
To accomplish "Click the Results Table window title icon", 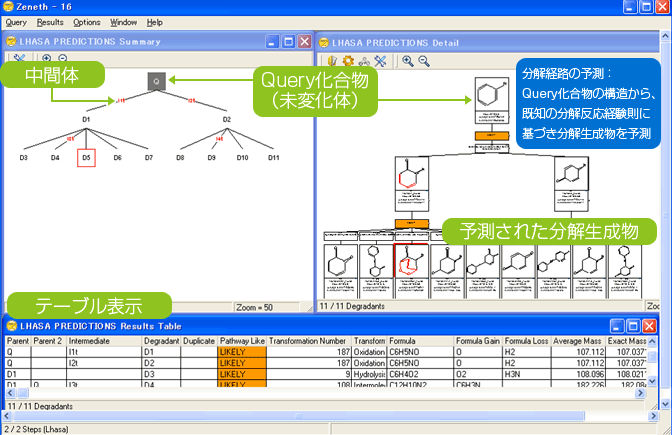I will point(12,326).
